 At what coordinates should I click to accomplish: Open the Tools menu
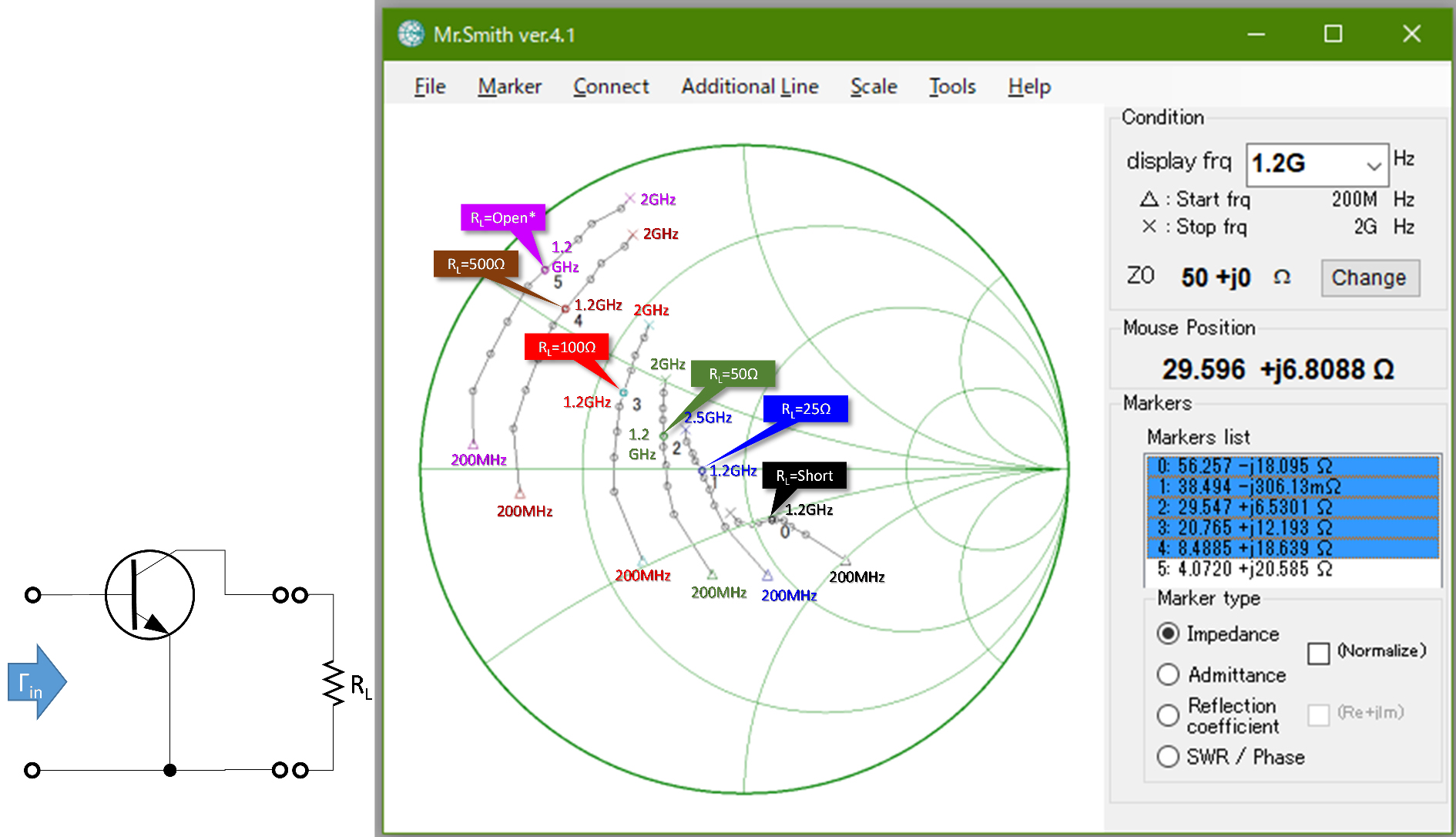[952, 86]
